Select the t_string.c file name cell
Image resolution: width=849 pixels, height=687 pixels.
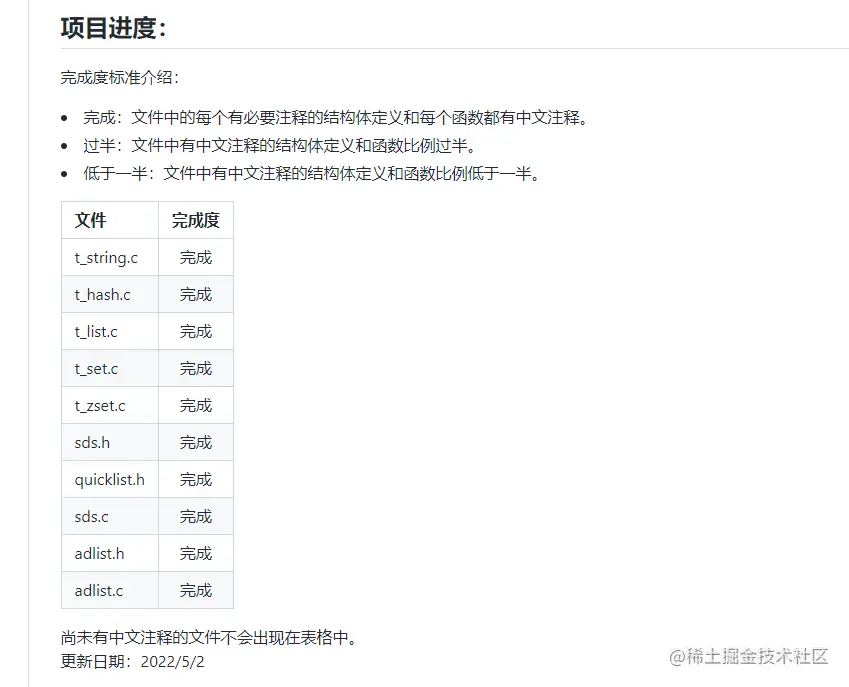[105, 257]
